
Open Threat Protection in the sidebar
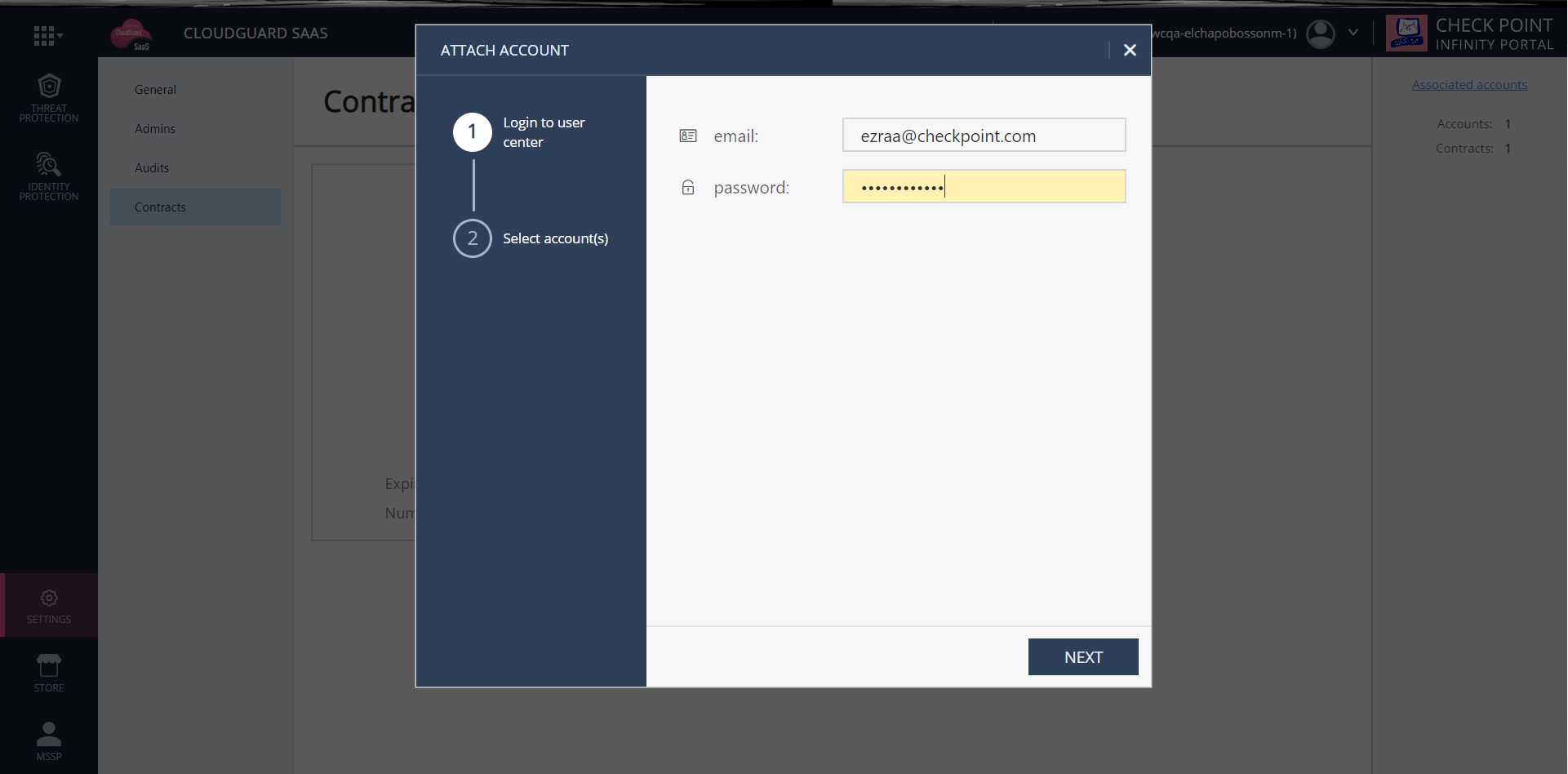click(49, 98)
